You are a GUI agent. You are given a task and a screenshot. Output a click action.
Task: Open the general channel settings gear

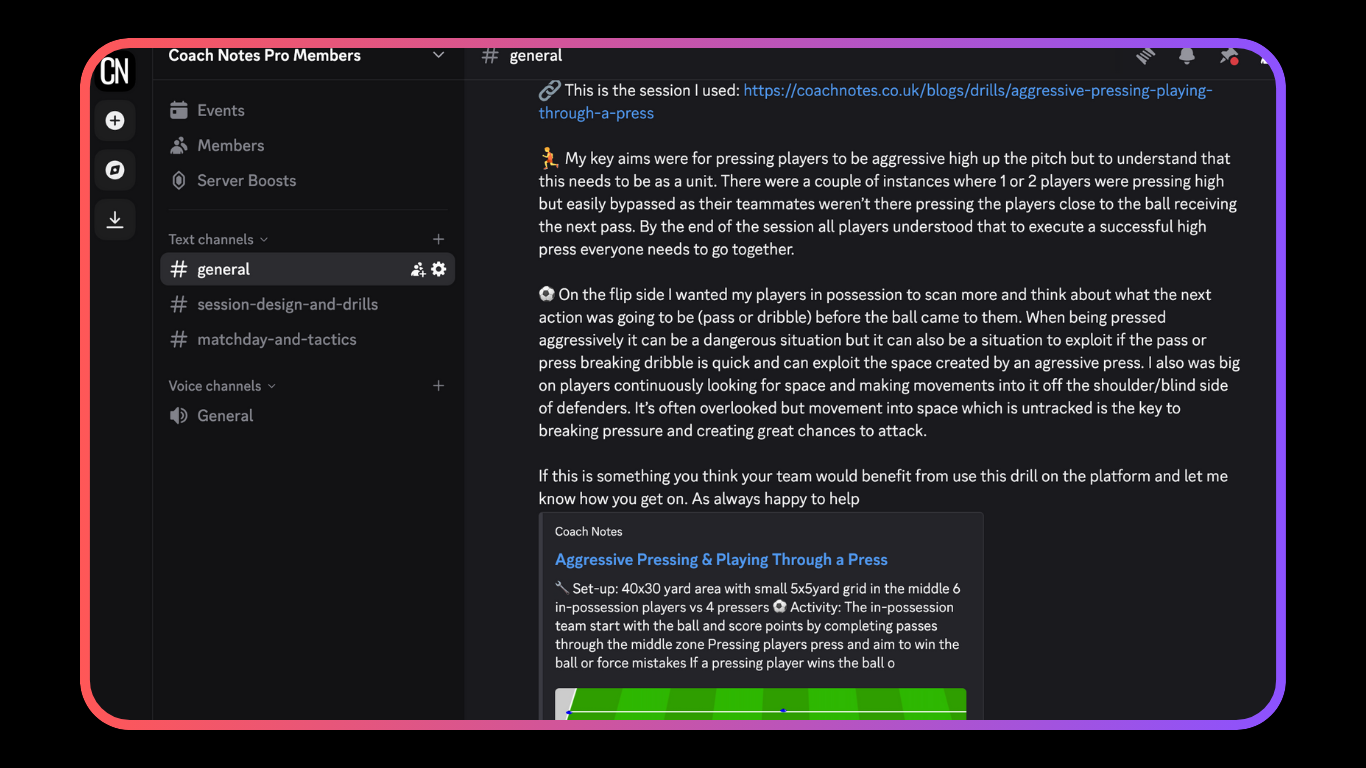pyautogui.click(x=438, y=269)
